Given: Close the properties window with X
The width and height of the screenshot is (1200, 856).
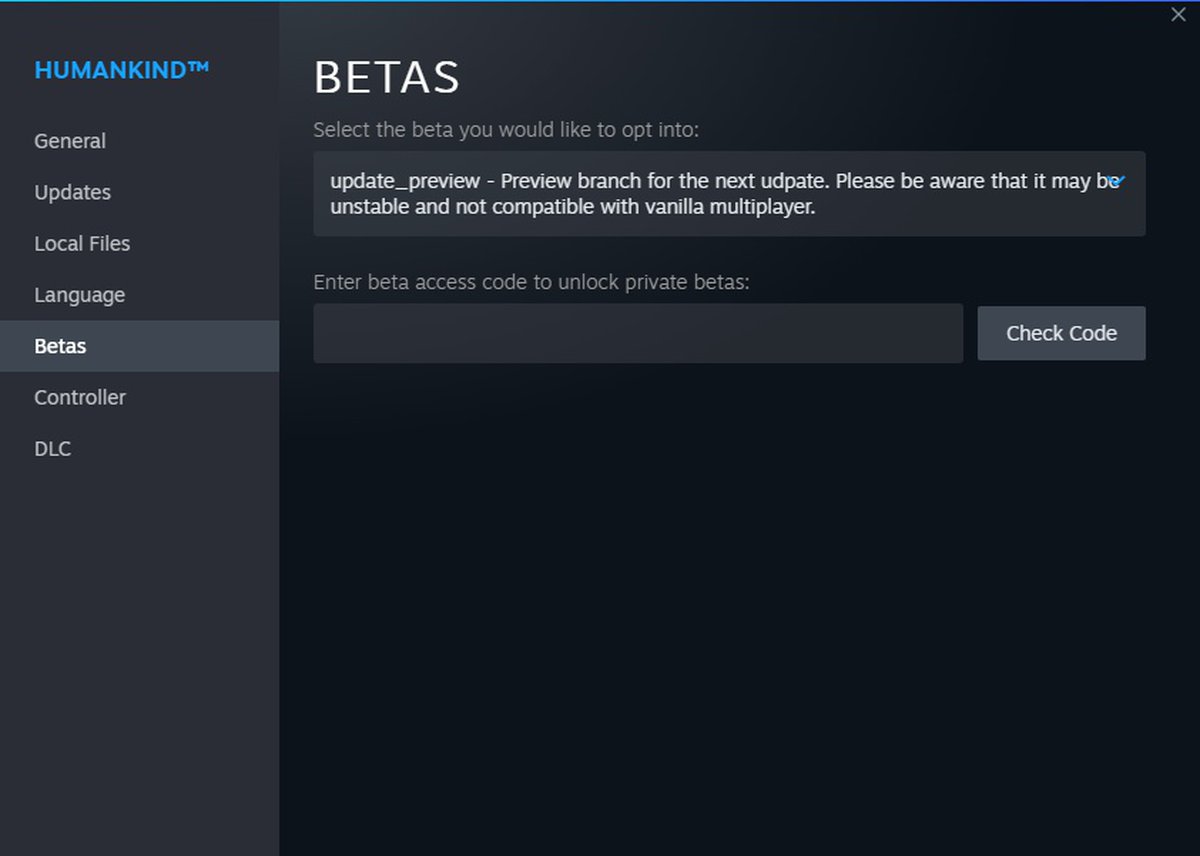Looking at the screenshot, I should [1178, 15].
